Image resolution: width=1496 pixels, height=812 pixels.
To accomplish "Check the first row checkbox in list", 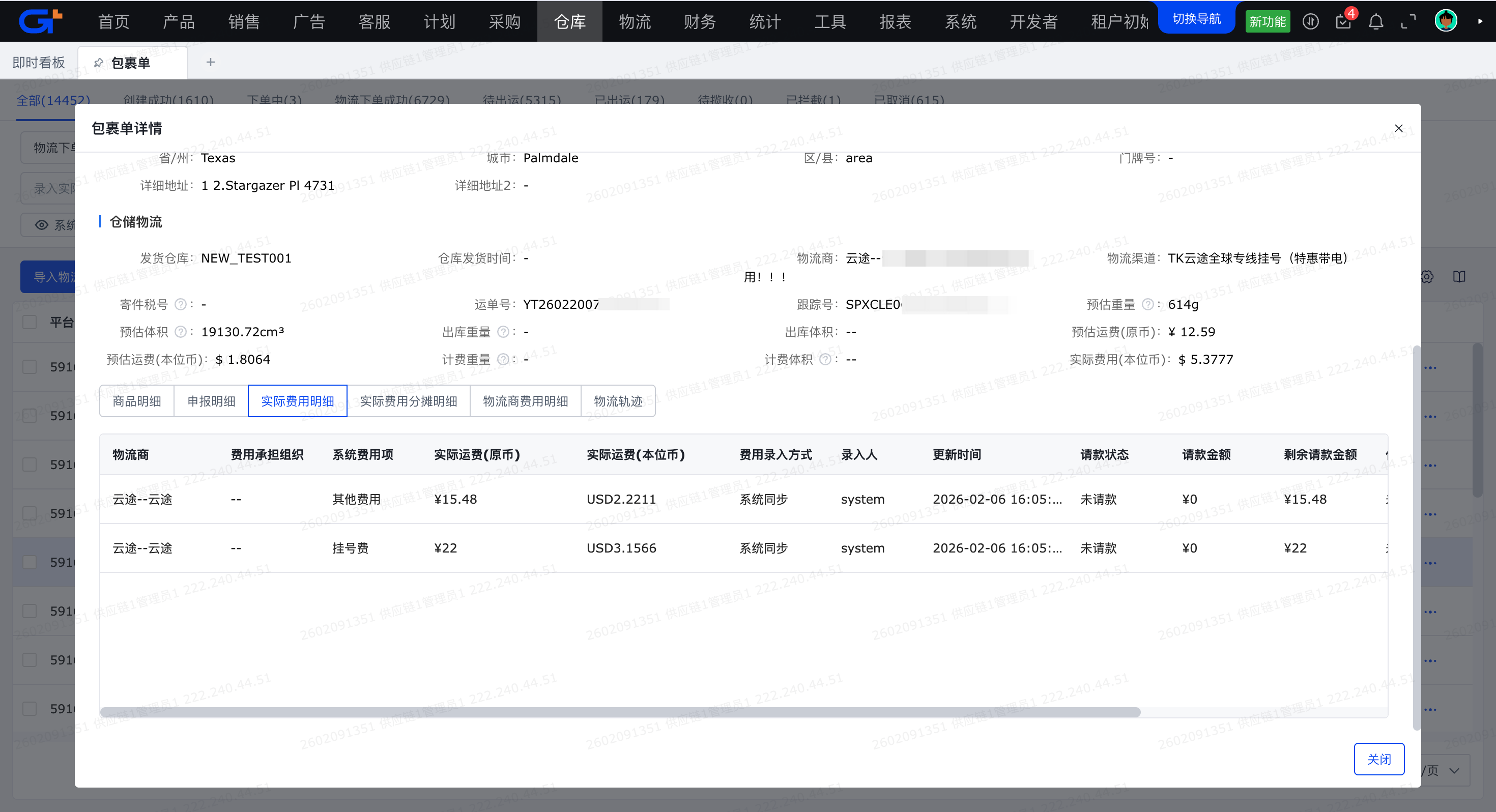I will click(30, 367).
